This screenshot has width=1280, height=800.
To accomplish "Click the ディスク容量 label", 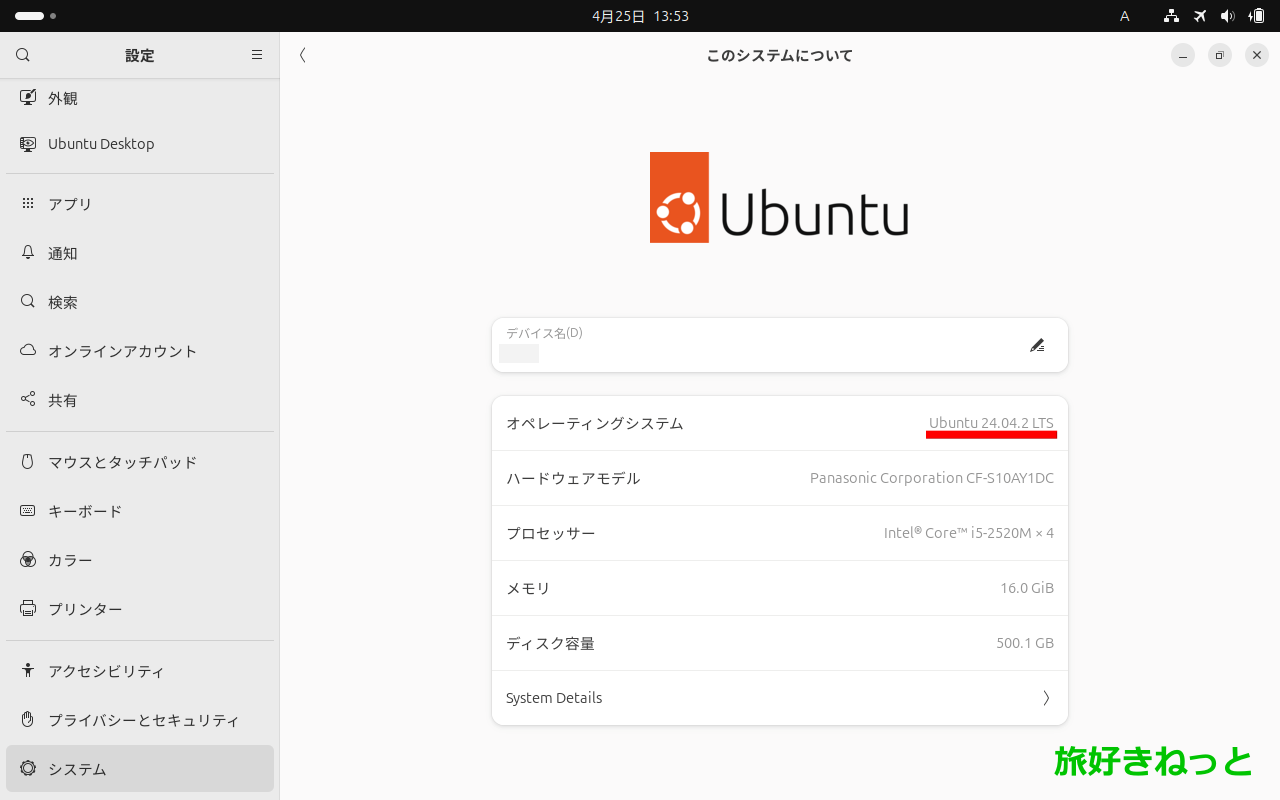I will (551, 643).
